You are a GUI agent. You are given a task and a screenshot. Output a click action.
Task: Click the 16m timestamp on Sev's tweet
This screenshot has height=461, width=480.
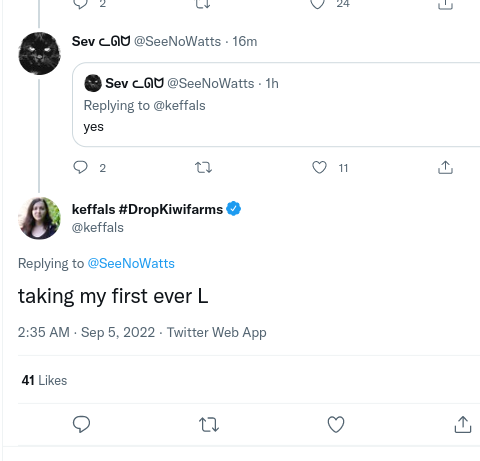click(x=245, y=42)
